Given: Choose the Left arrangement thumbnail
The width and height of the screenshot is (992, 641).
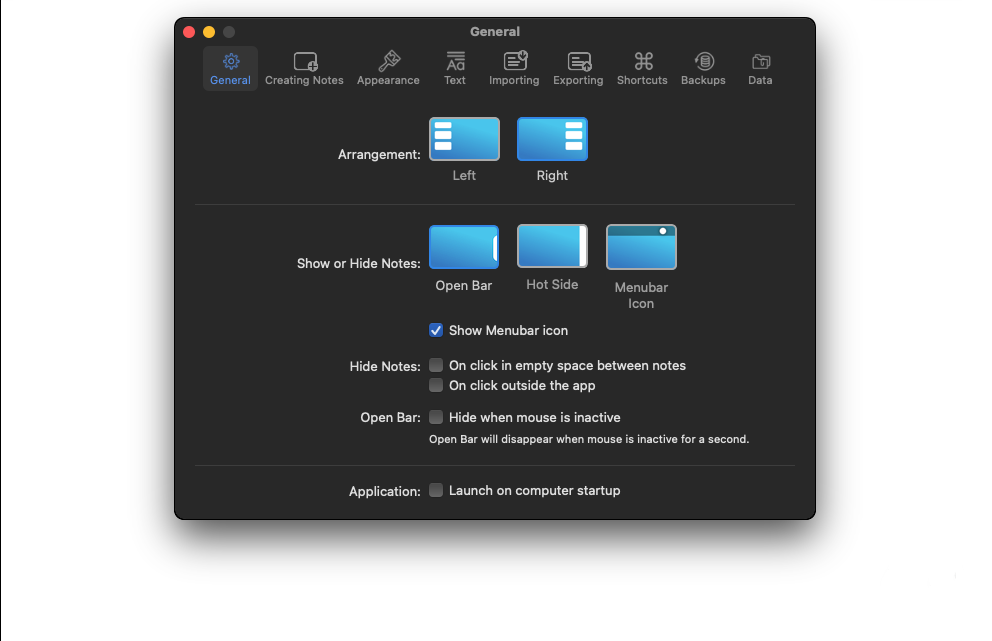Looking at the screenshot, I should (x=464, y=139).
